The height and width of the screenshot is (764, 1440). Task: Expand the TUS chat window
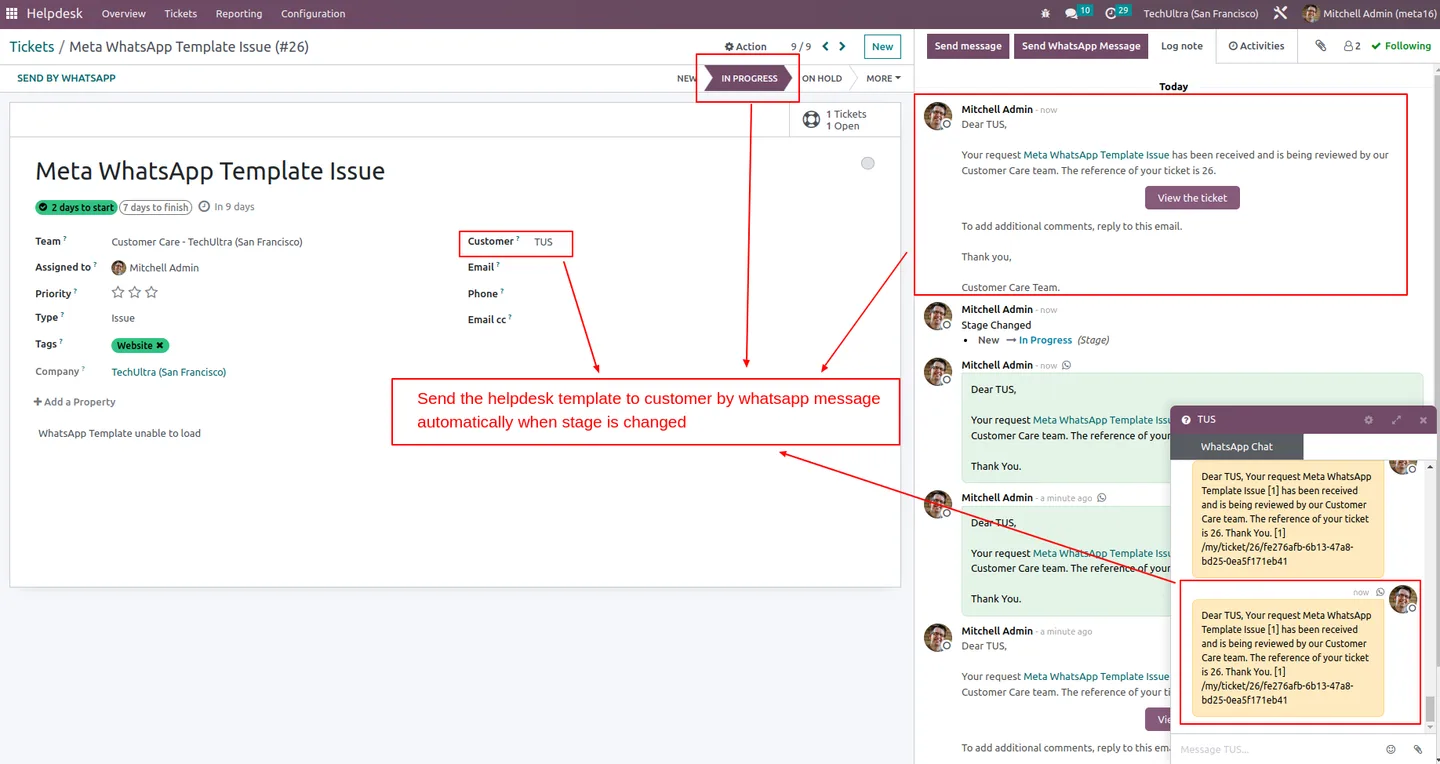click(1396, 420)
